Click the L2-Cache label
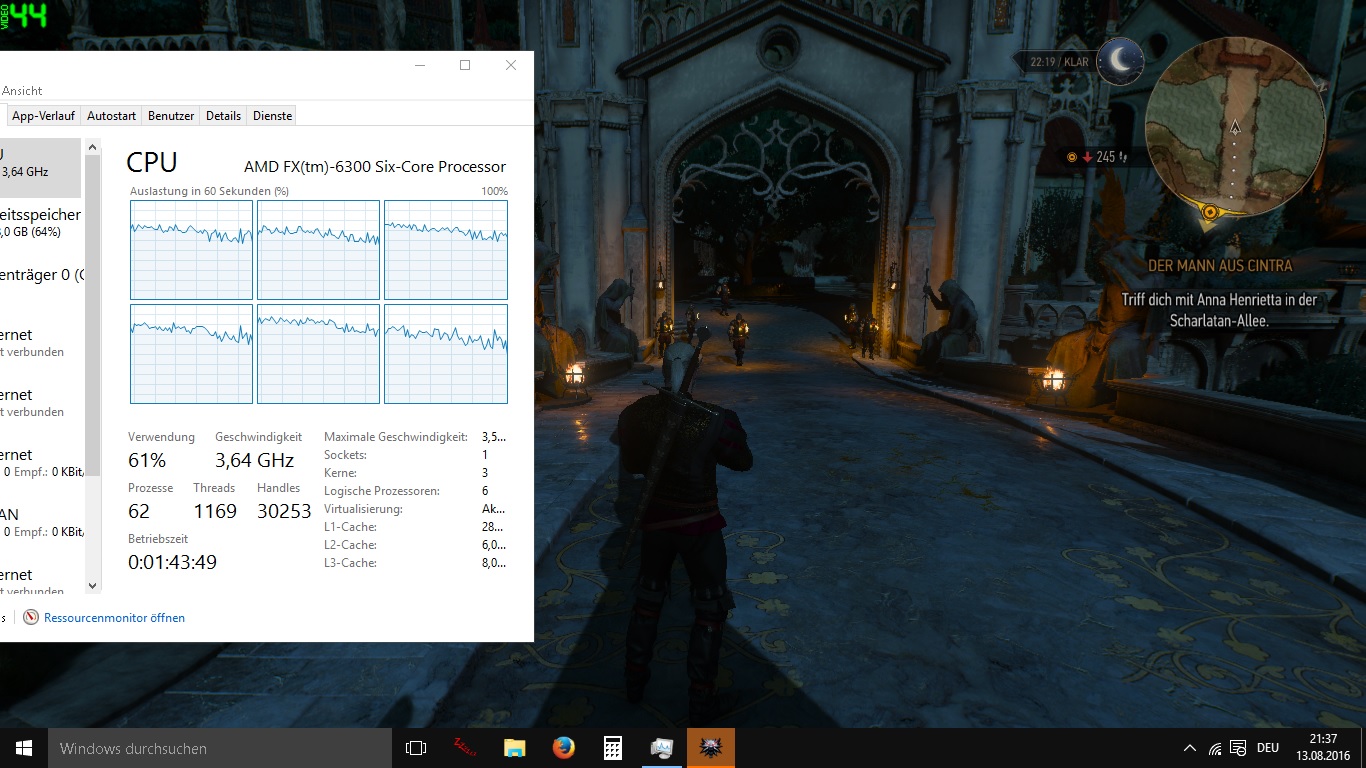Screen dimensions: 1366x768 [x=350, y=545]
